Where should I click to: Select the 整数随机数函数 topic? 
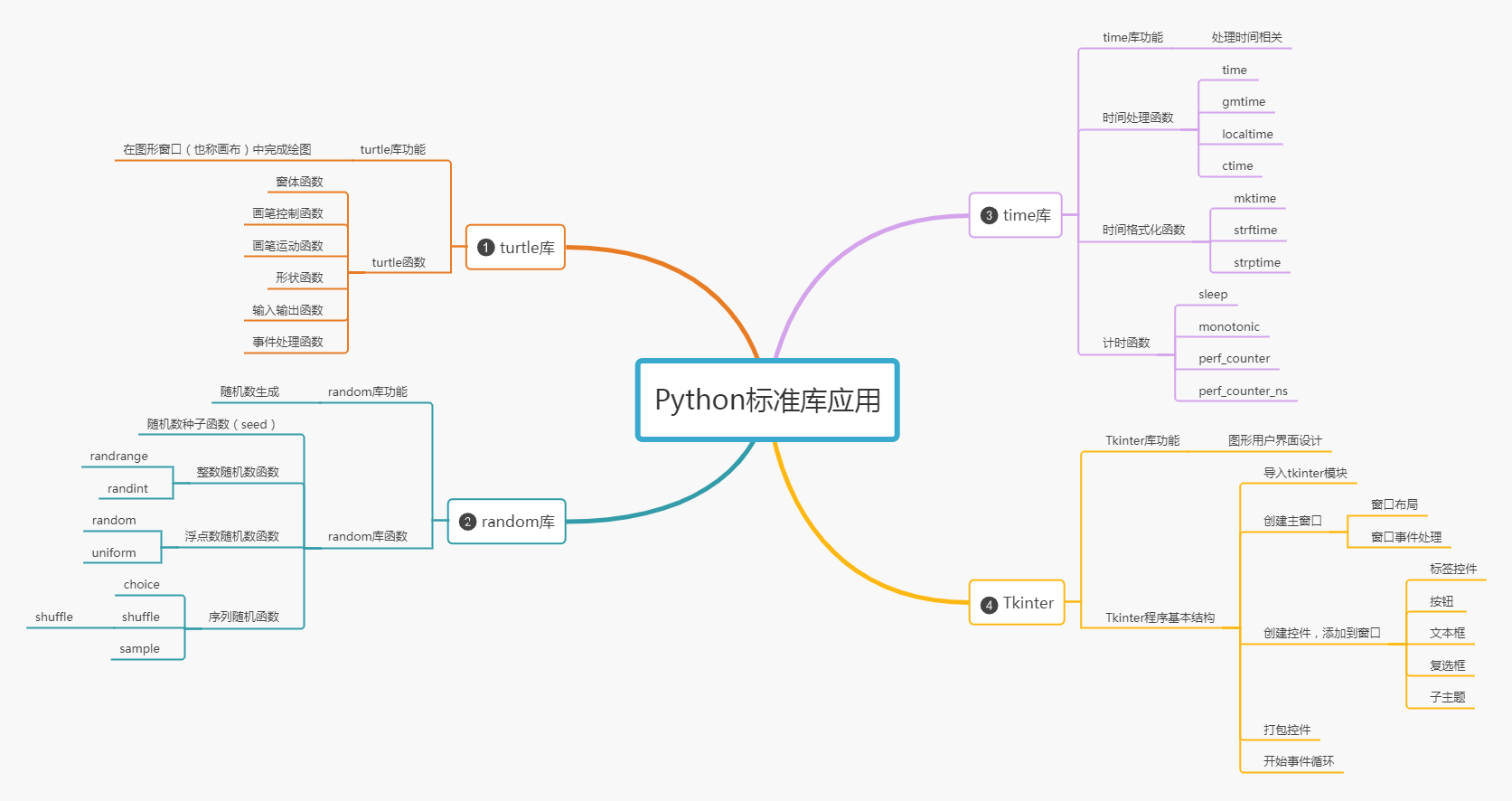[238, 472]
